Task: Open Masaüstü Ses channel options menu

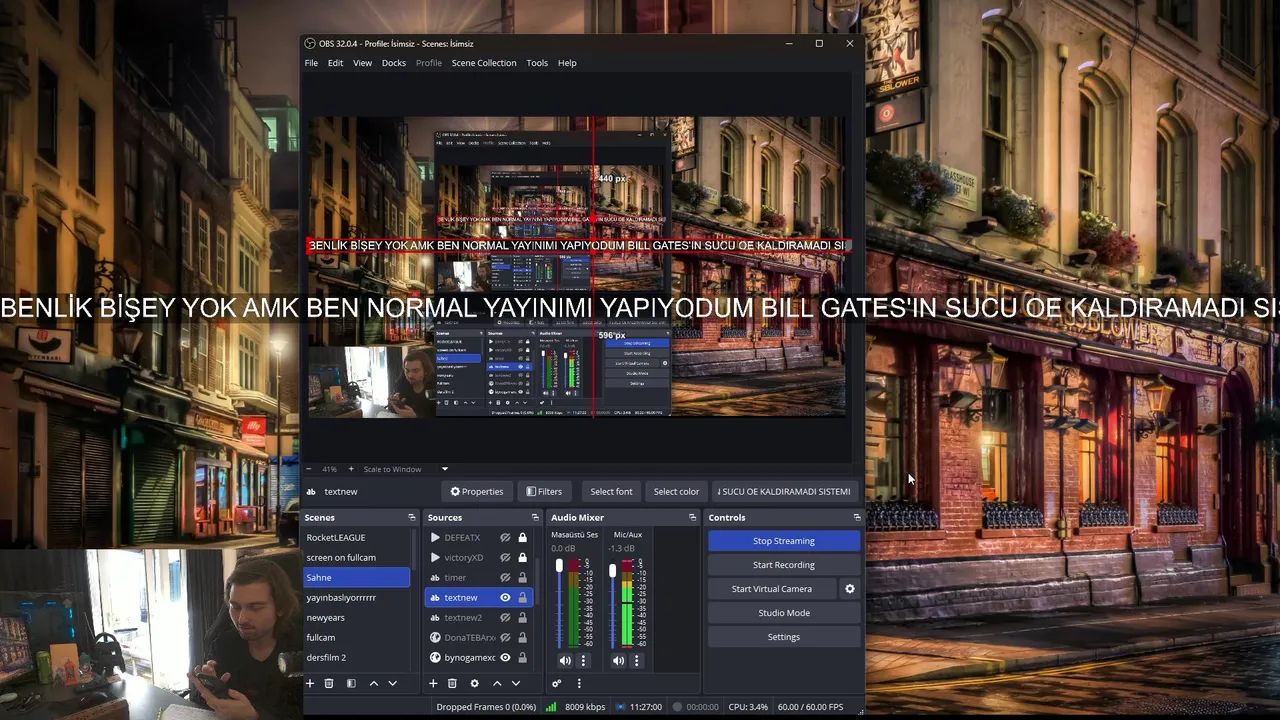Action: [x=583, y=660]
